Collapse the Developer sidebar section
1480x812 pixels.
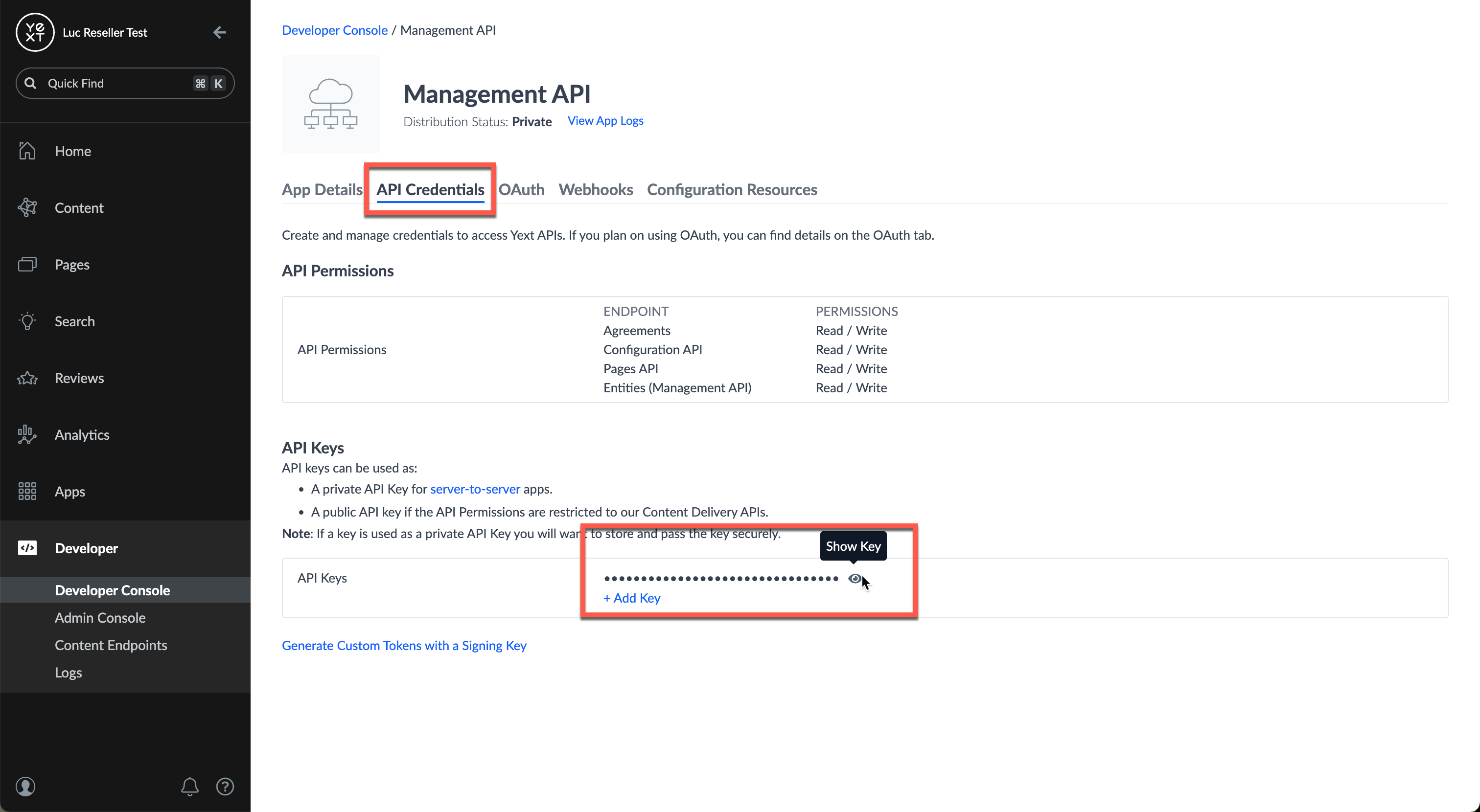point(125,548)
